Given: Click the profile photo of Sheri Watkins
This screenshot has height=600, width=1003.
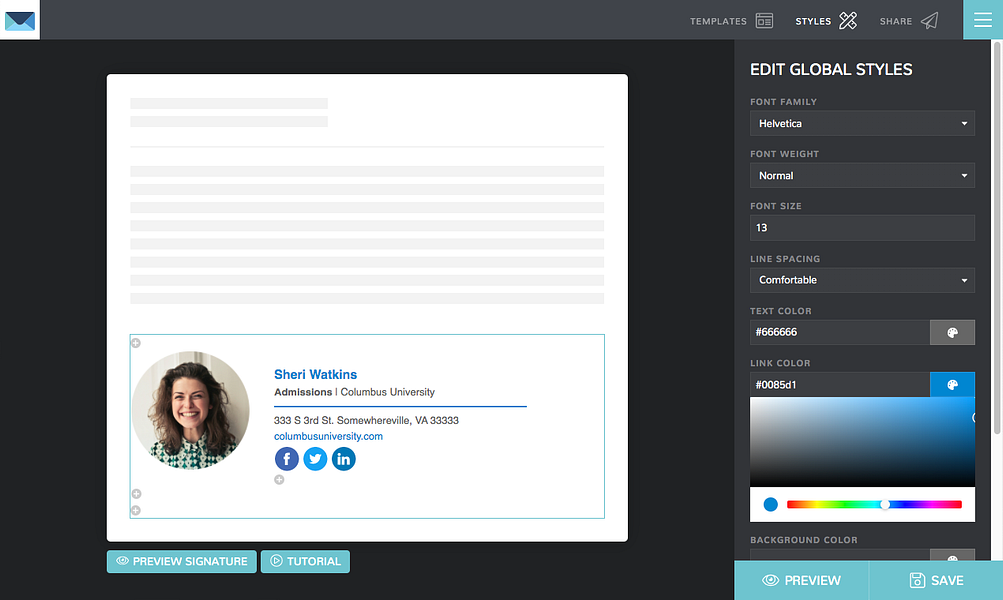Looking at the screenshot, I should tap(191, 410).
